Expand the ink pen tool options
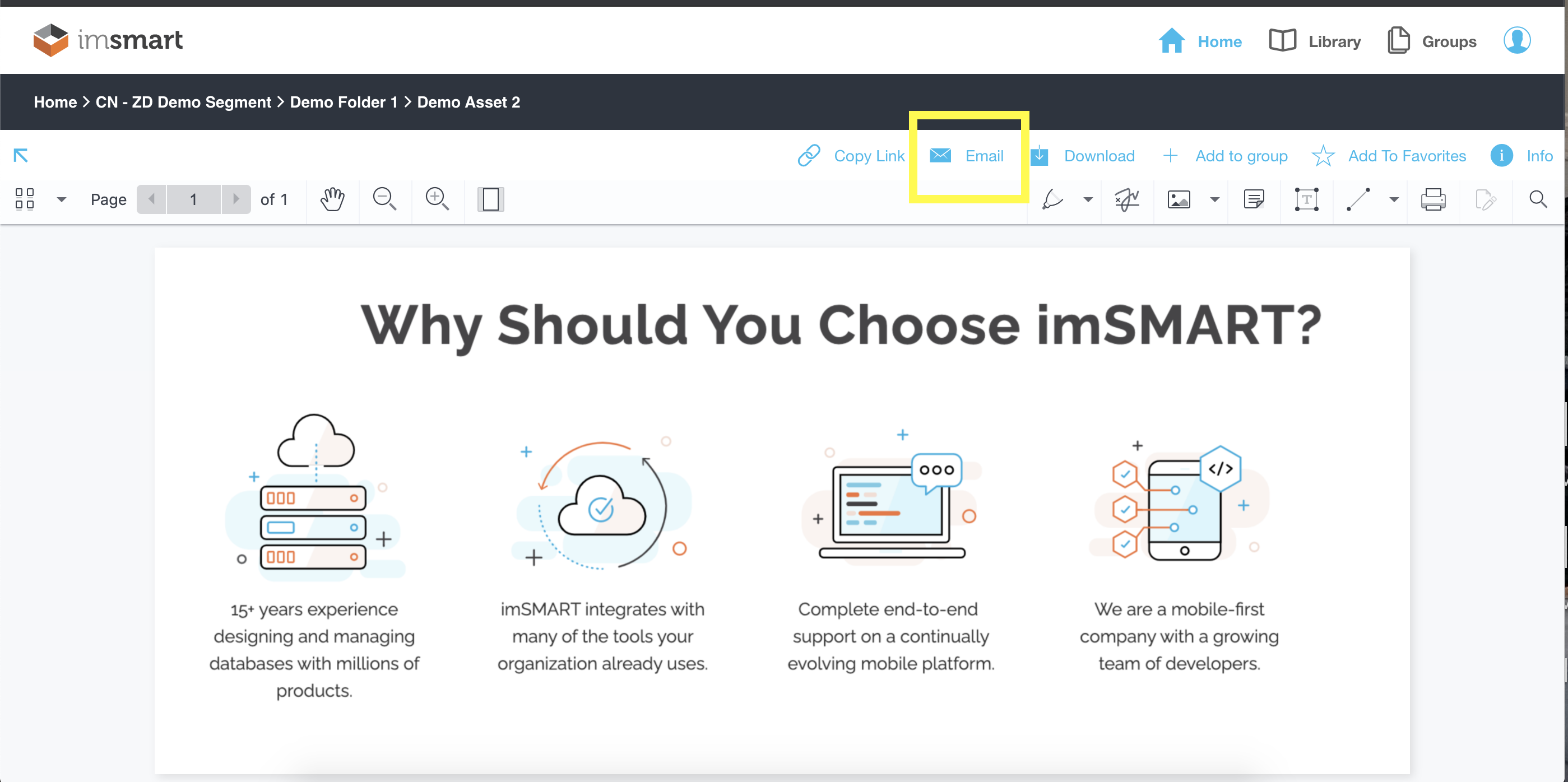The image size is (1568, 782). coord(1088,199)
